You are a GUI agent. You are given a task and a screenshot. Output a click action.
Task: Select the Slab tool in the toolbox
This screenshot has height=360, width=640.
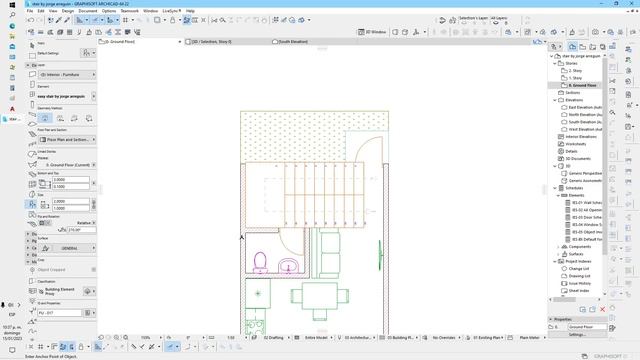32,124
